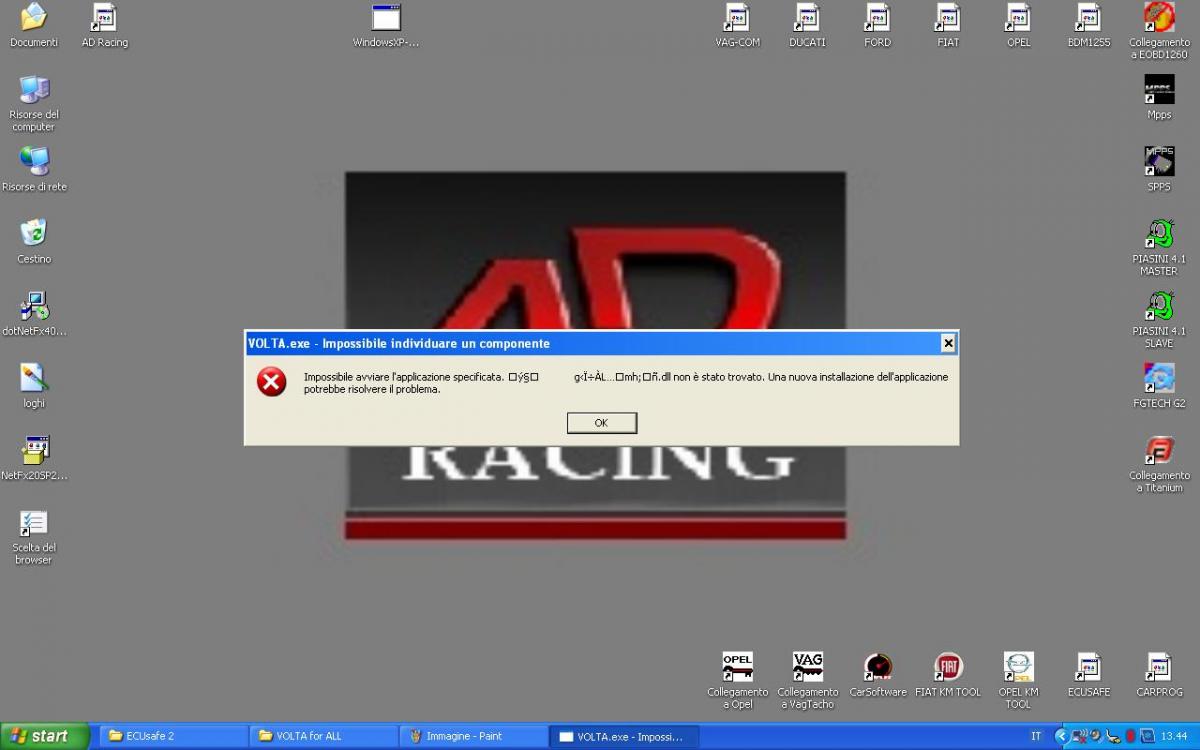Run the dotNetFx40 installer icon
Viewport: 1200px width, 750px height.
tap(34, 313)
